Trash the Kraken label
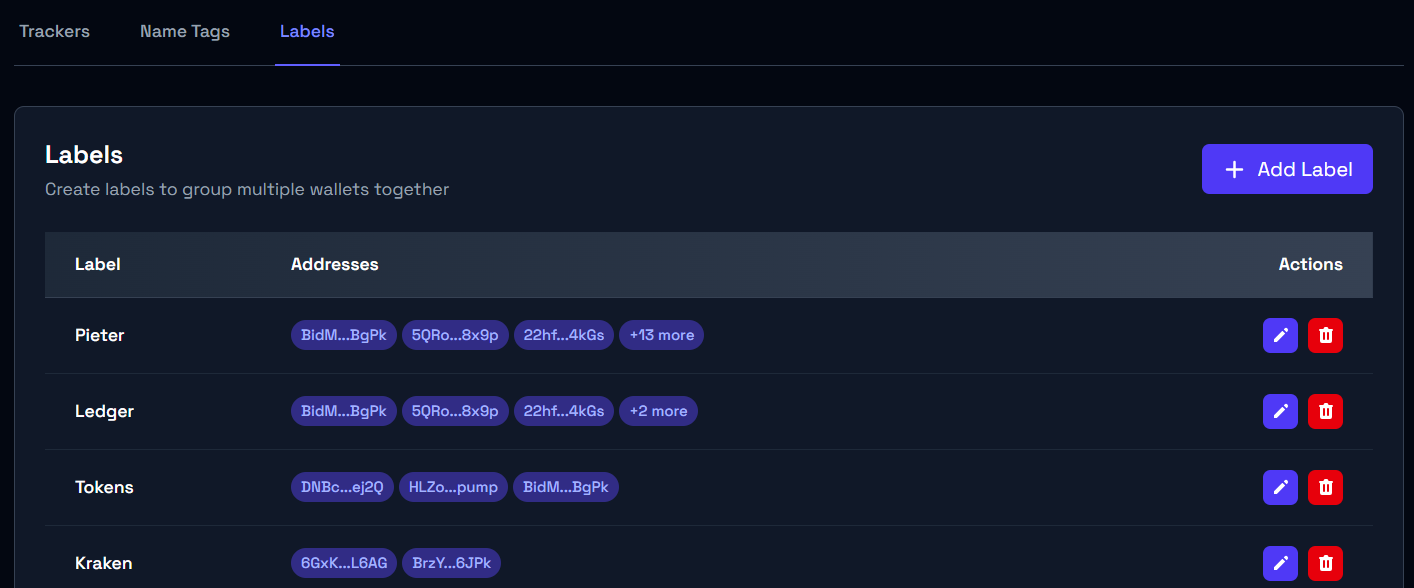Image resolution: width=1414 pixels, height=588 pixels. (x=1325, y=563)
